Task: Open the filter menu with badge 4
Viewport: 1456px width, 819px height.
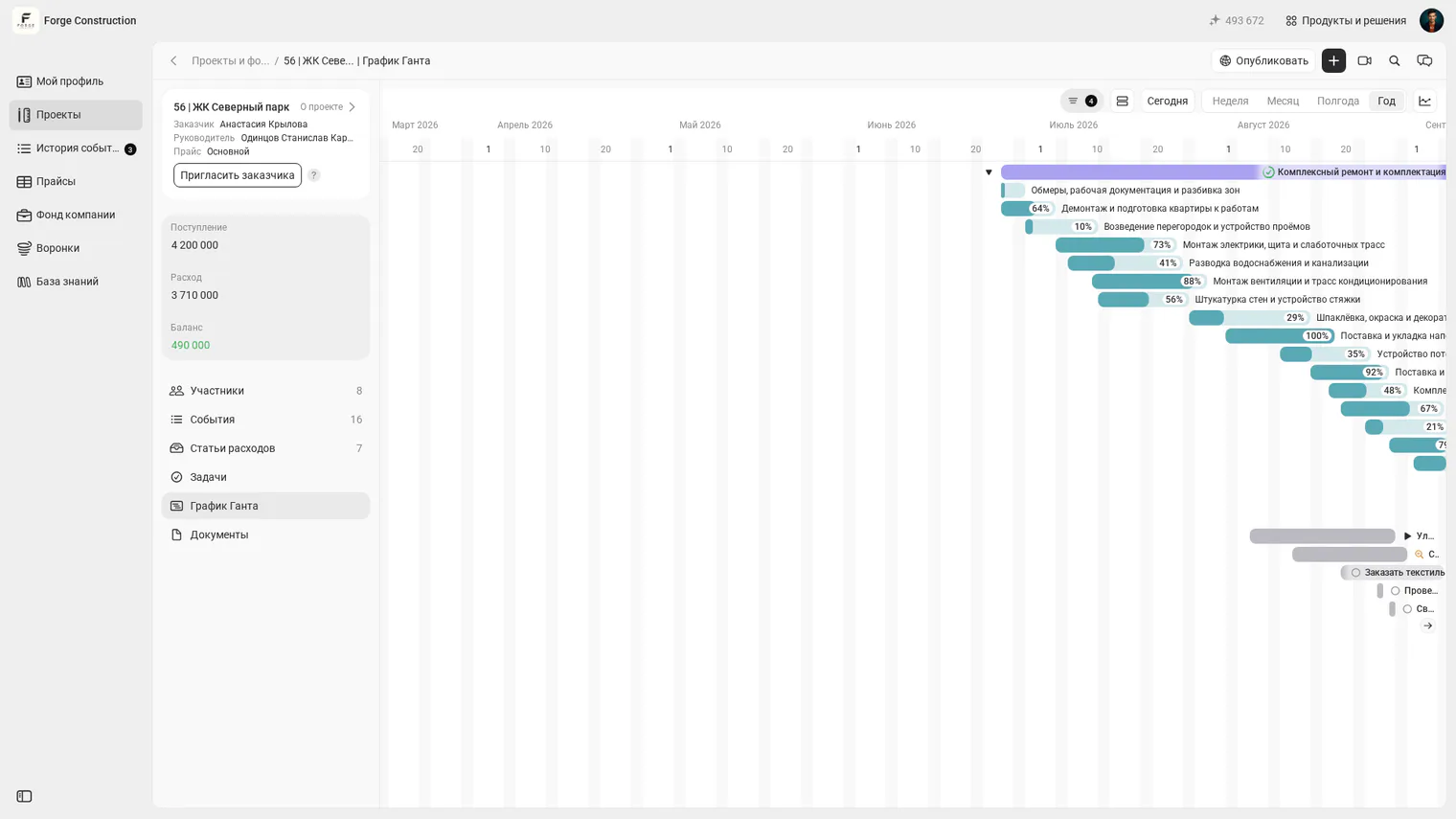Action: (x=1081, y=101)
